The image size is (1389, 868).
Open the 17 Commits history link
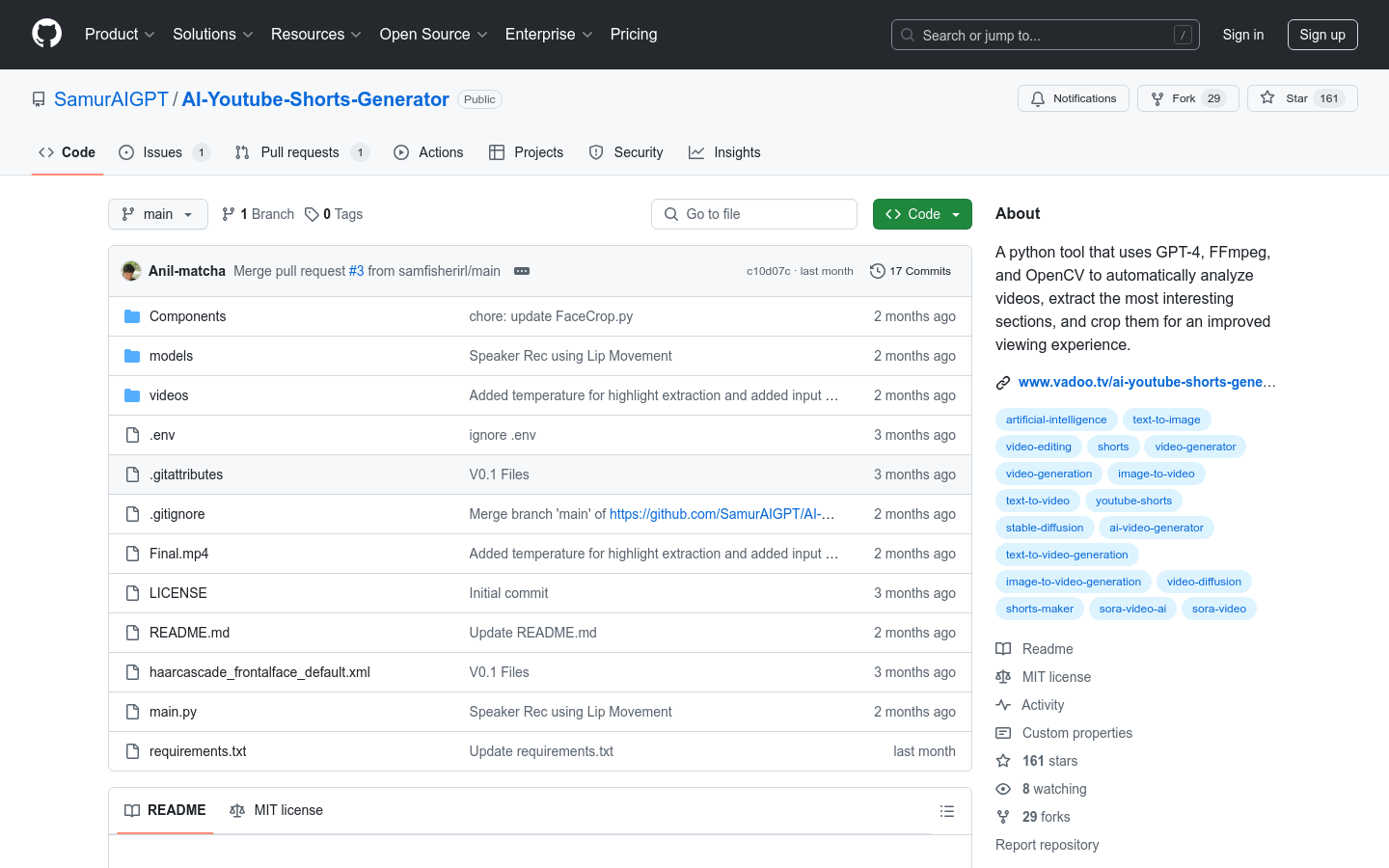(x=911, y=271)
